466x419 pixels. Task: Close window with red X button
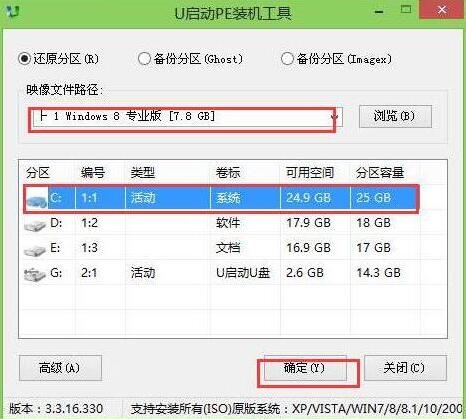point(442,10)
